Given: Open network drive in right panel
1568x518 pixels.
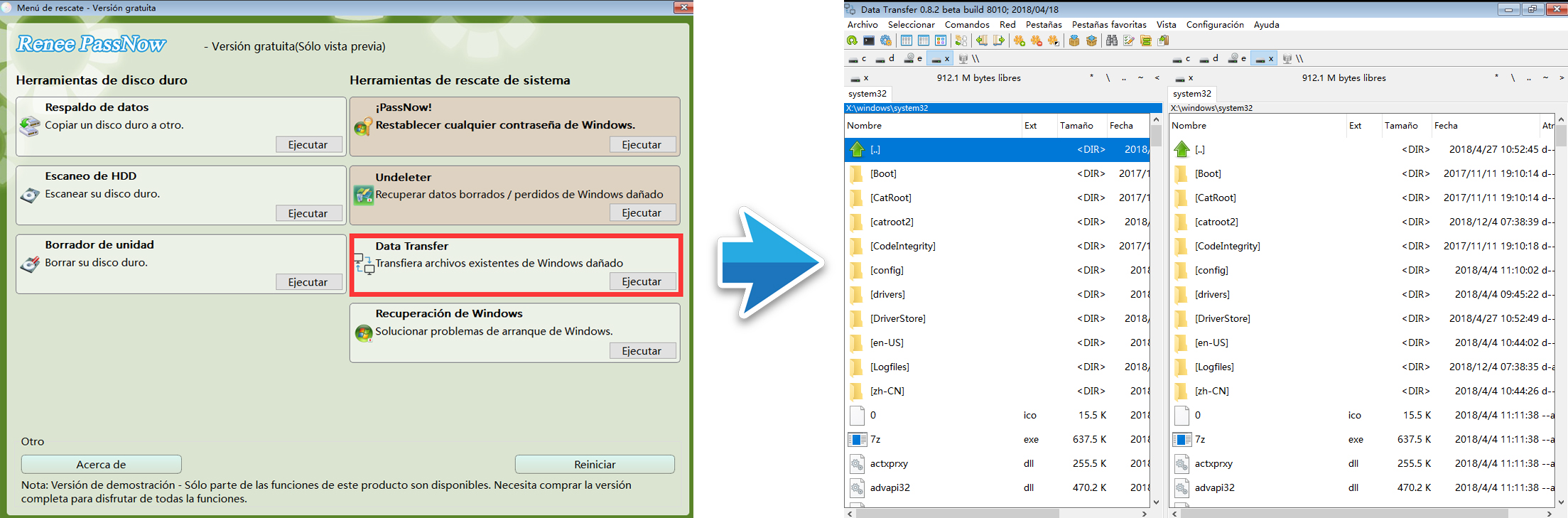Looking at the screenshot, I should coord(1293,59).
